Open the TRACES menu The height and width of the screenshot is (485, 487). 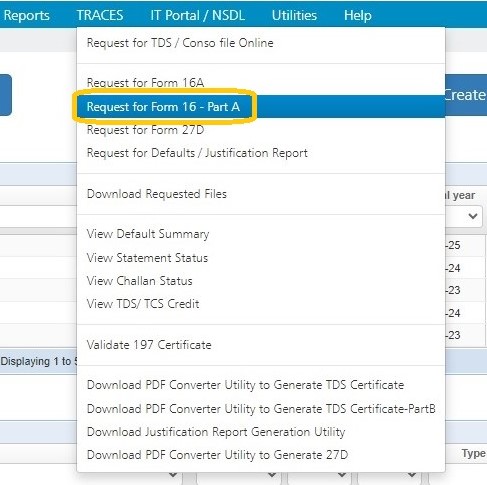(x=100, y=15)
